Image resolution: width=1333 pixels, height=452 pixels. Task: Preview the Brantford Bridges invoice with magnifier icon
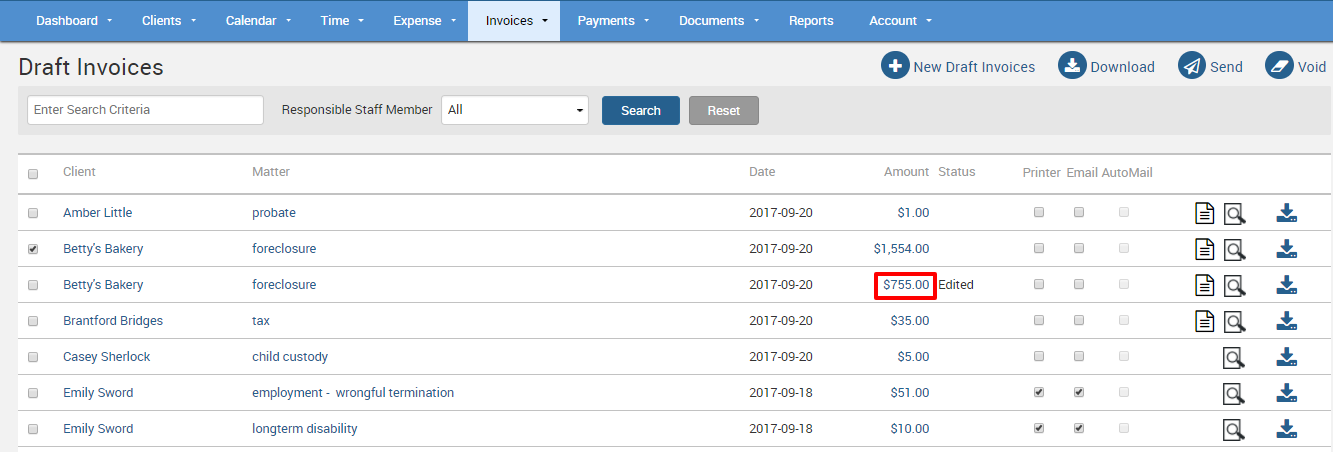click(x=1235, y=321)
